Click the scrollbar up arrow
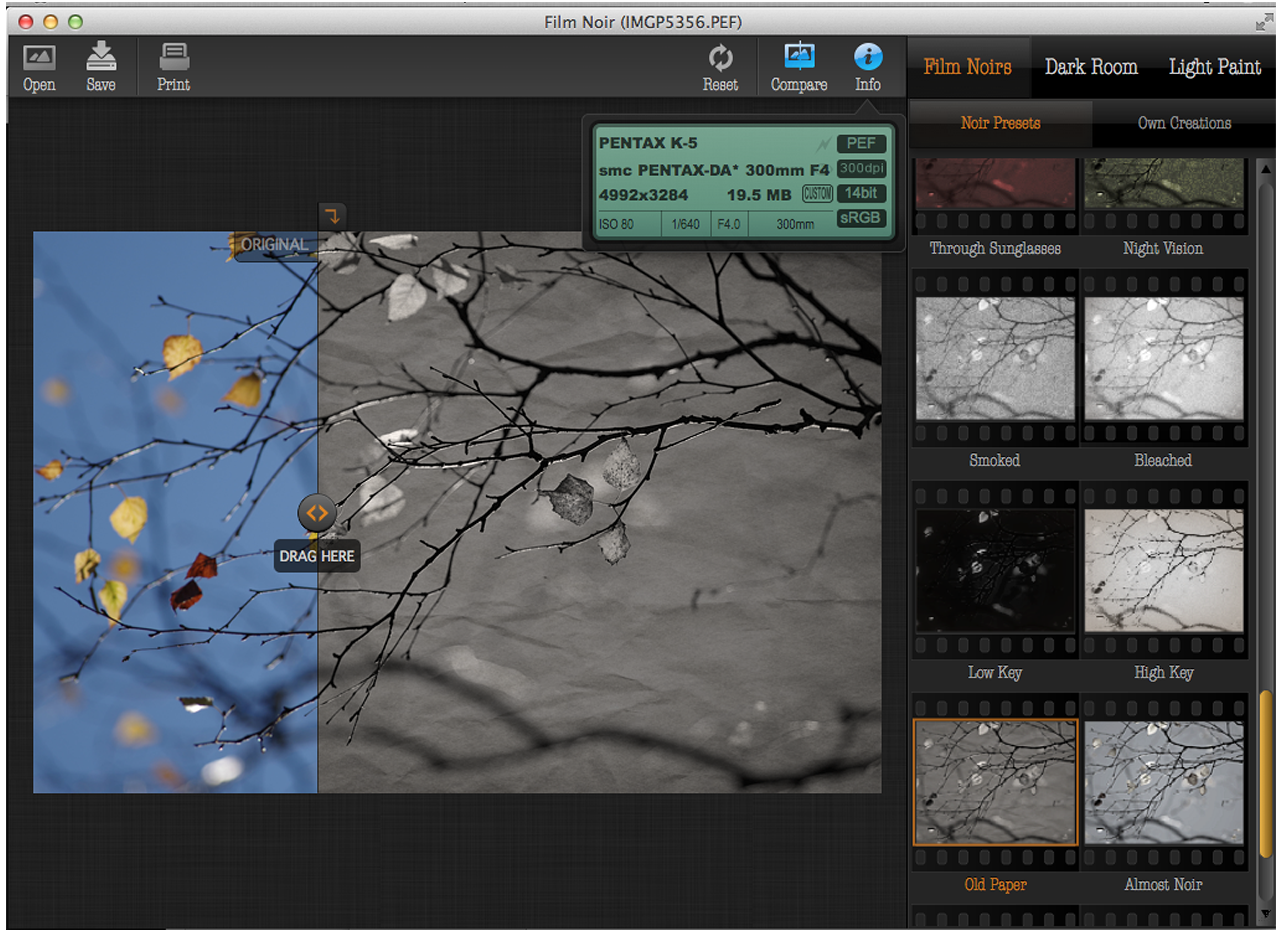1280x930 pixels. click(1266, 168)
